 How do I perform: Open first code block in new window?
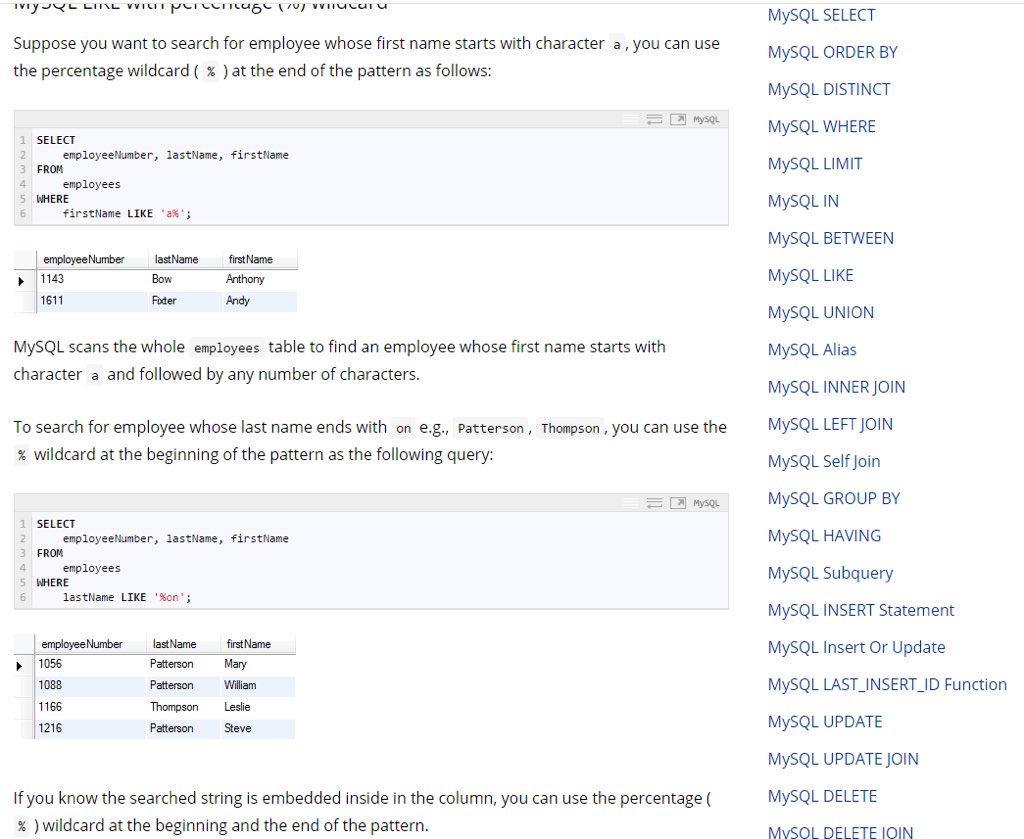click(x=678, y=119)
